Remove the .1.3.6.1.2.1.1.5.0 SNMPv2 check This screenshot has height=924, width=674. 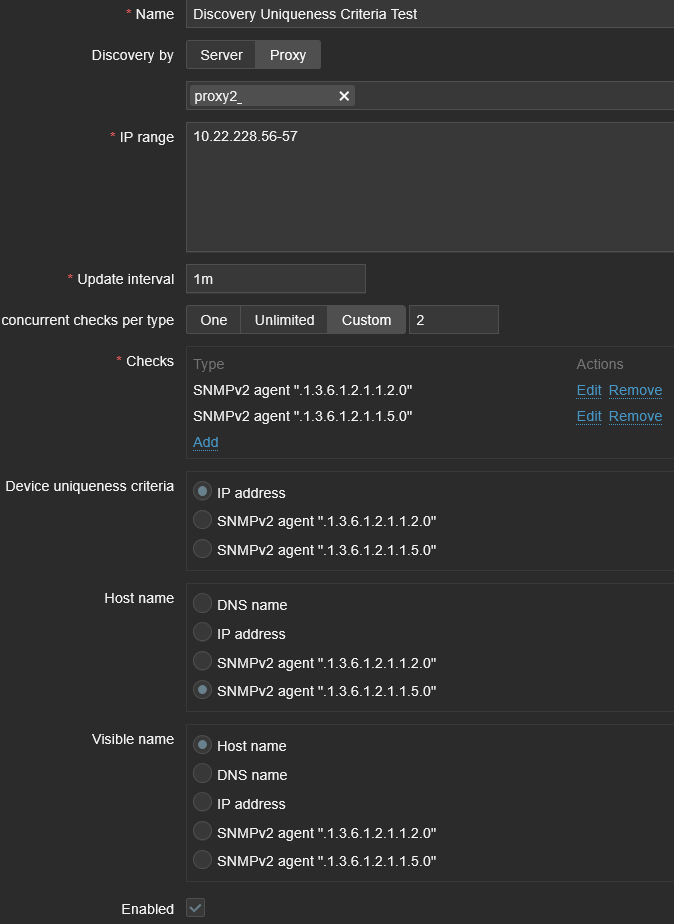point(635,416)
